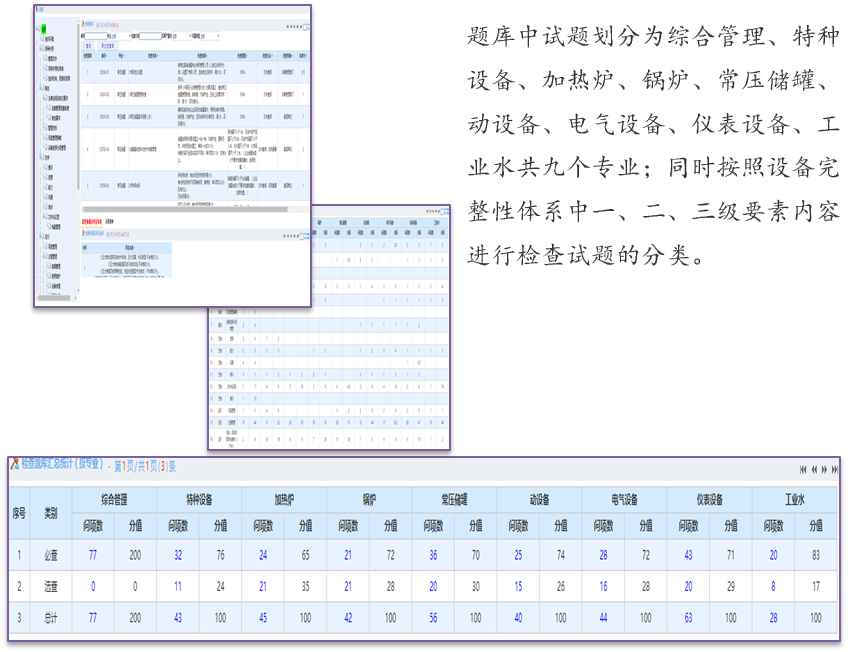The image size is (861, 652).
Task: Click 必查 score 76 under 特种设备
Action: (220, 555)
